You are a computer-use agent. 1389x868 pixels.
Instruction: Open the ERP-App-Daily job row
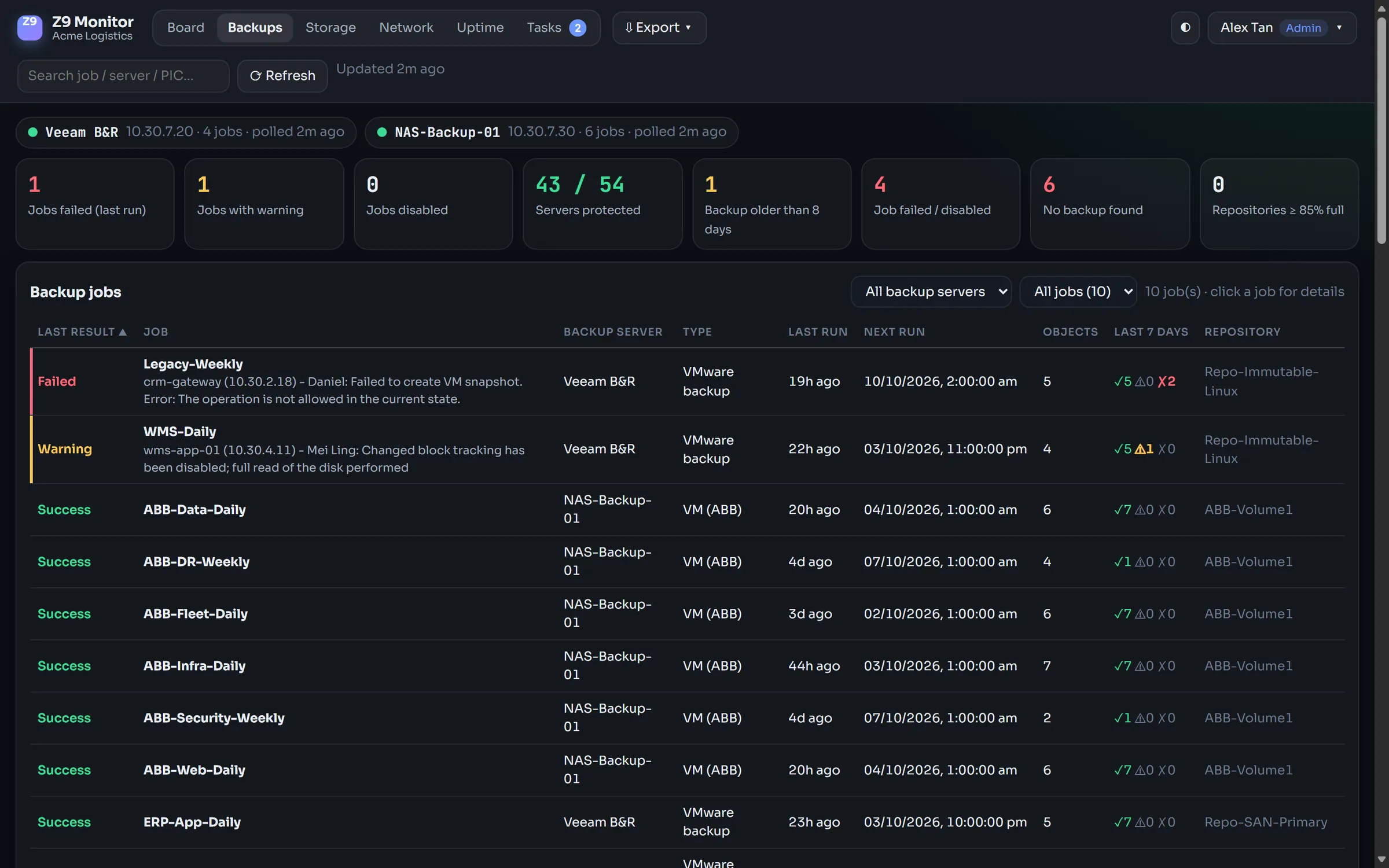pyautogui.click(x=687, y=822)
